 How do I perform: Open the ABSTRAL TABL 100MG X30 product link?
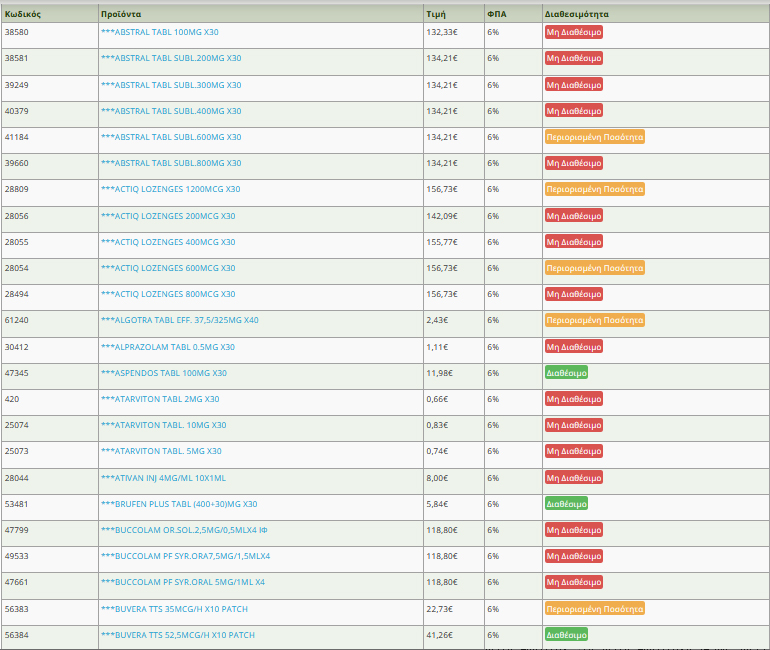coord(159,32)
